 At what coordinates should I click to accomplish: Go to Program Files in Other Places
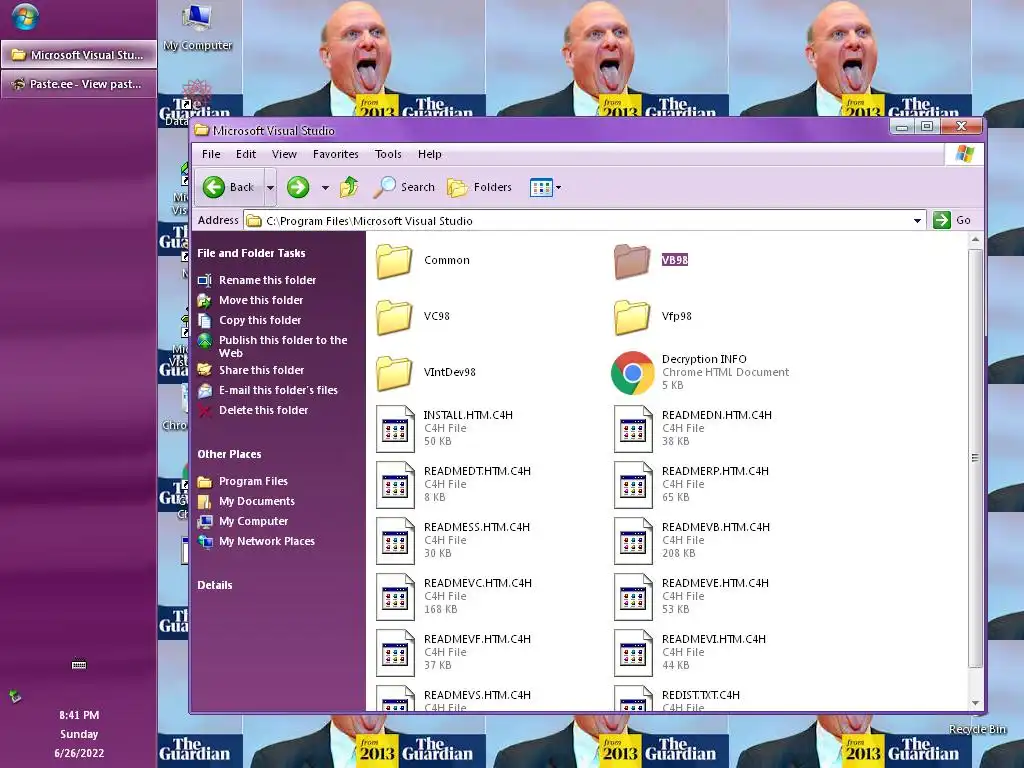pyautogui.click(x=253, y=481)
